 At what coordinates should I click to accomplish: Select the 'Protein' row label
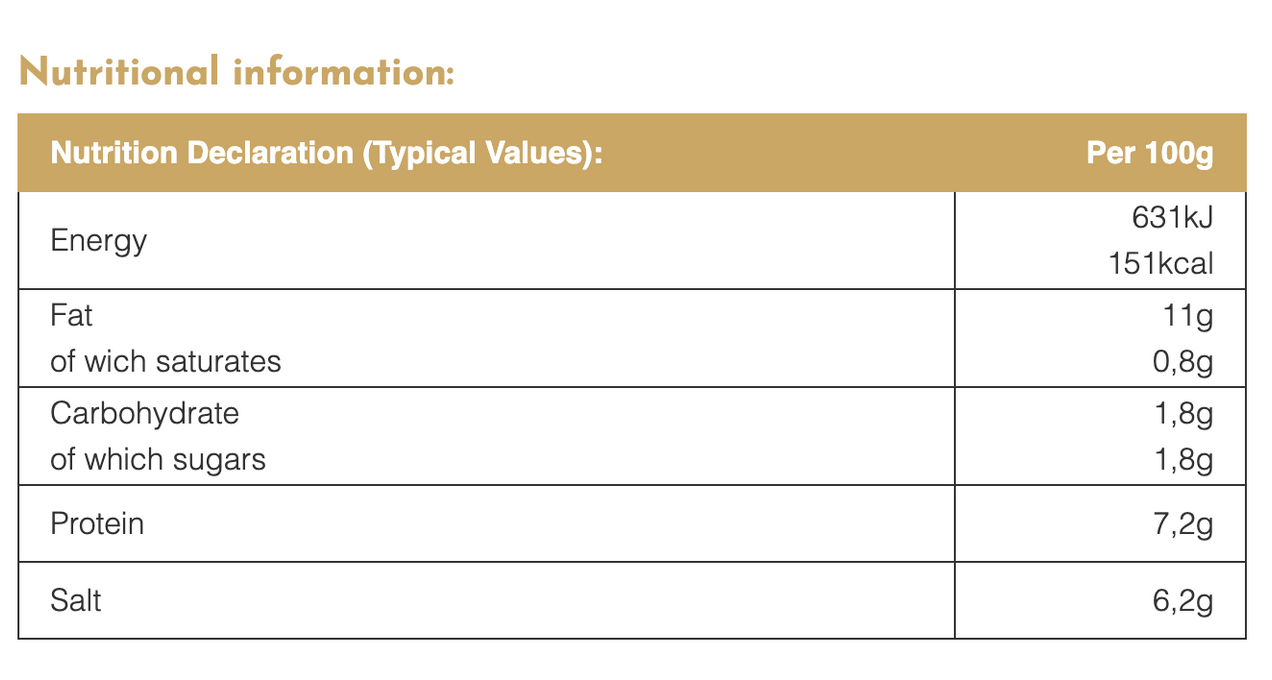[97, 524]
